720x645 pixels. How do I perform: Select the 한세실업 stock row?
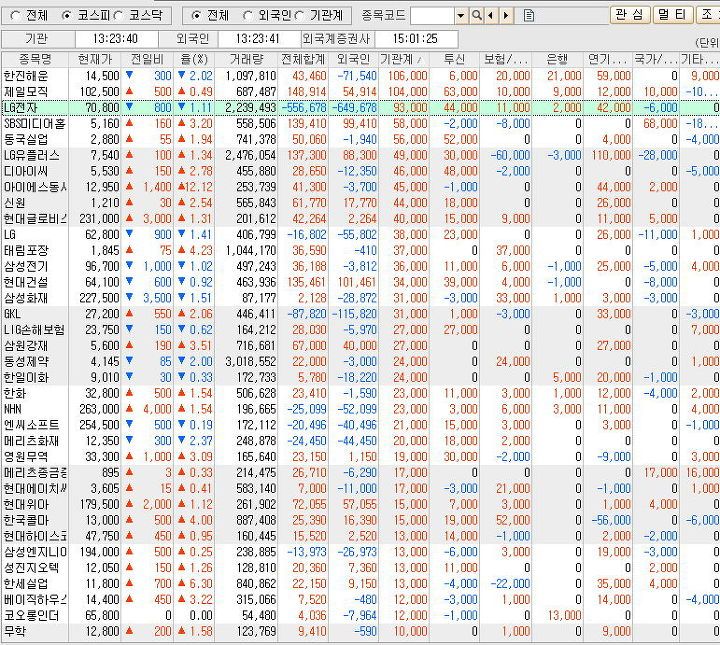point(360,584)
